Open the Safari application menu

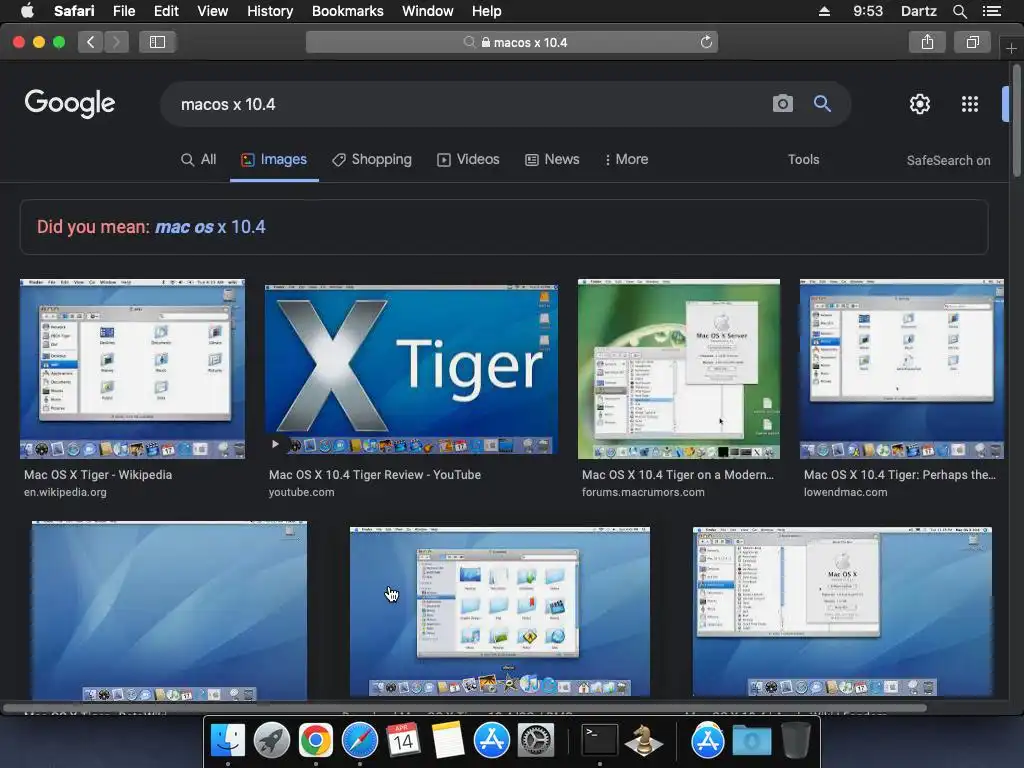[74, 11]
